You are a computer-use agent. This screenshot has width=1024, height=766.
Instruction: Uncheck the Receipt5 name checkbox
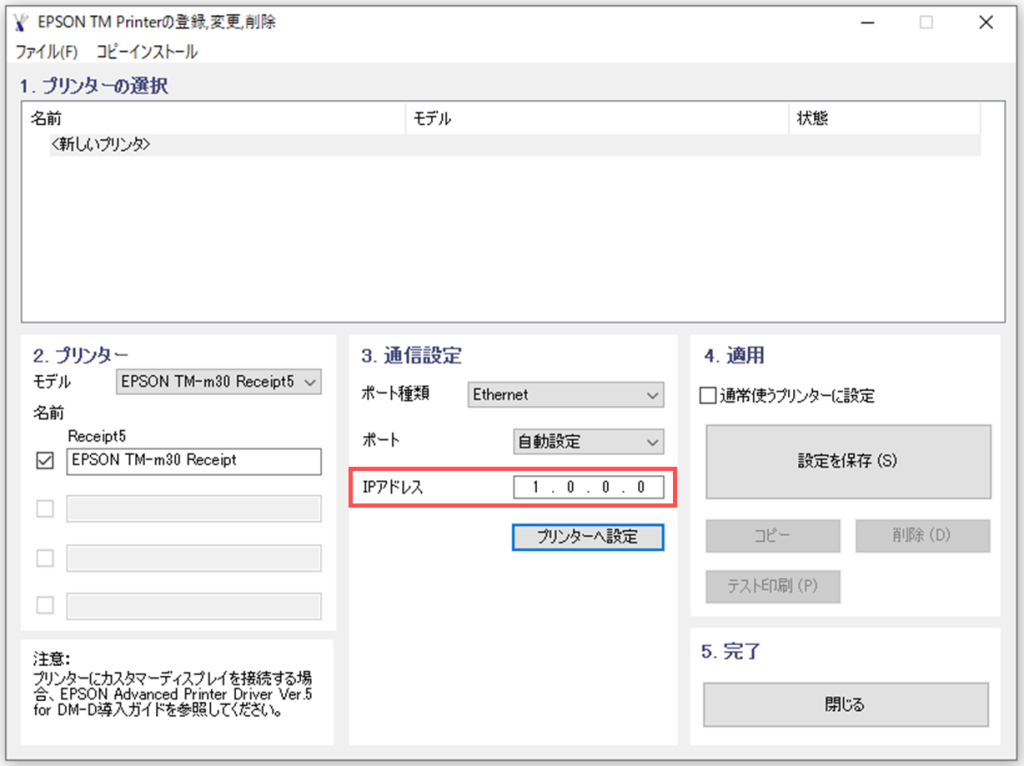tap(45, 461)
